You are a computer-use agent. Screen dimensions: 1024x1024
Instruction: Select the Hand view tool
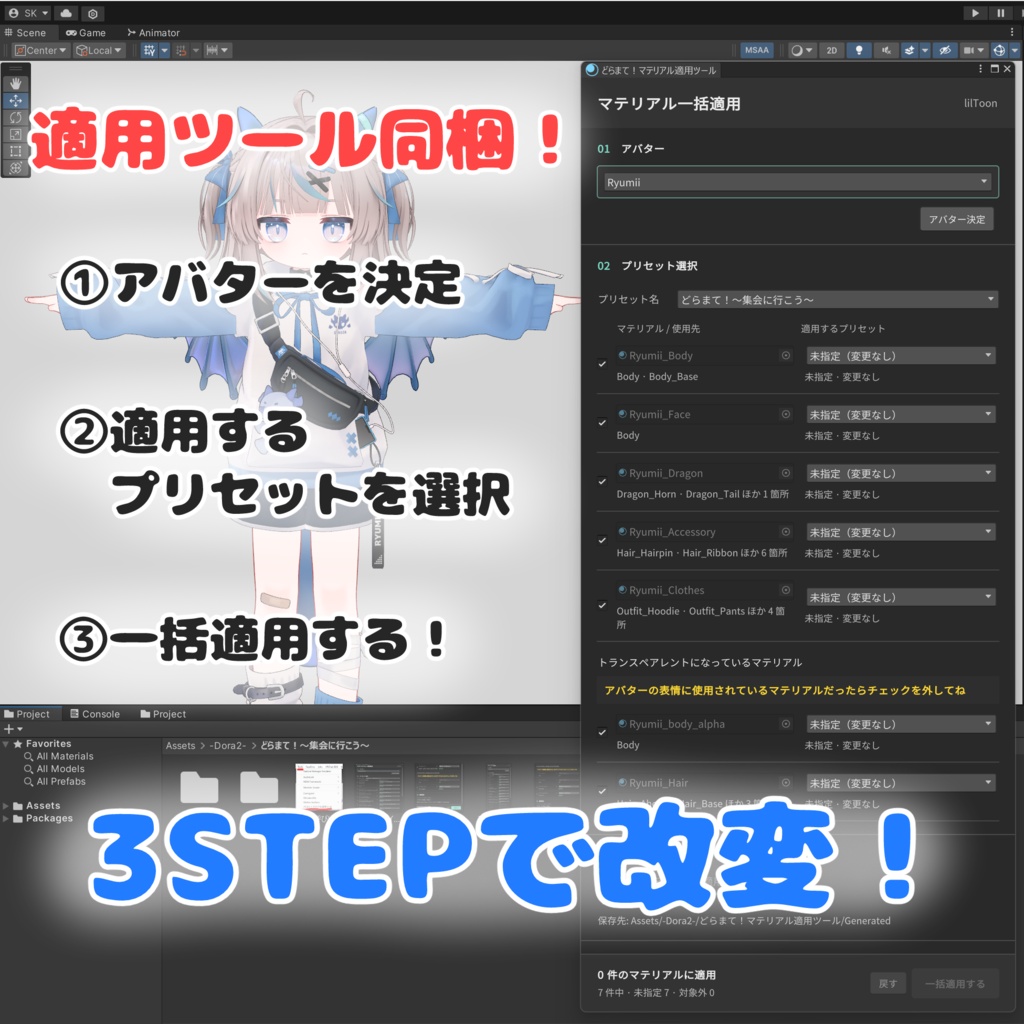pos(16,84)
